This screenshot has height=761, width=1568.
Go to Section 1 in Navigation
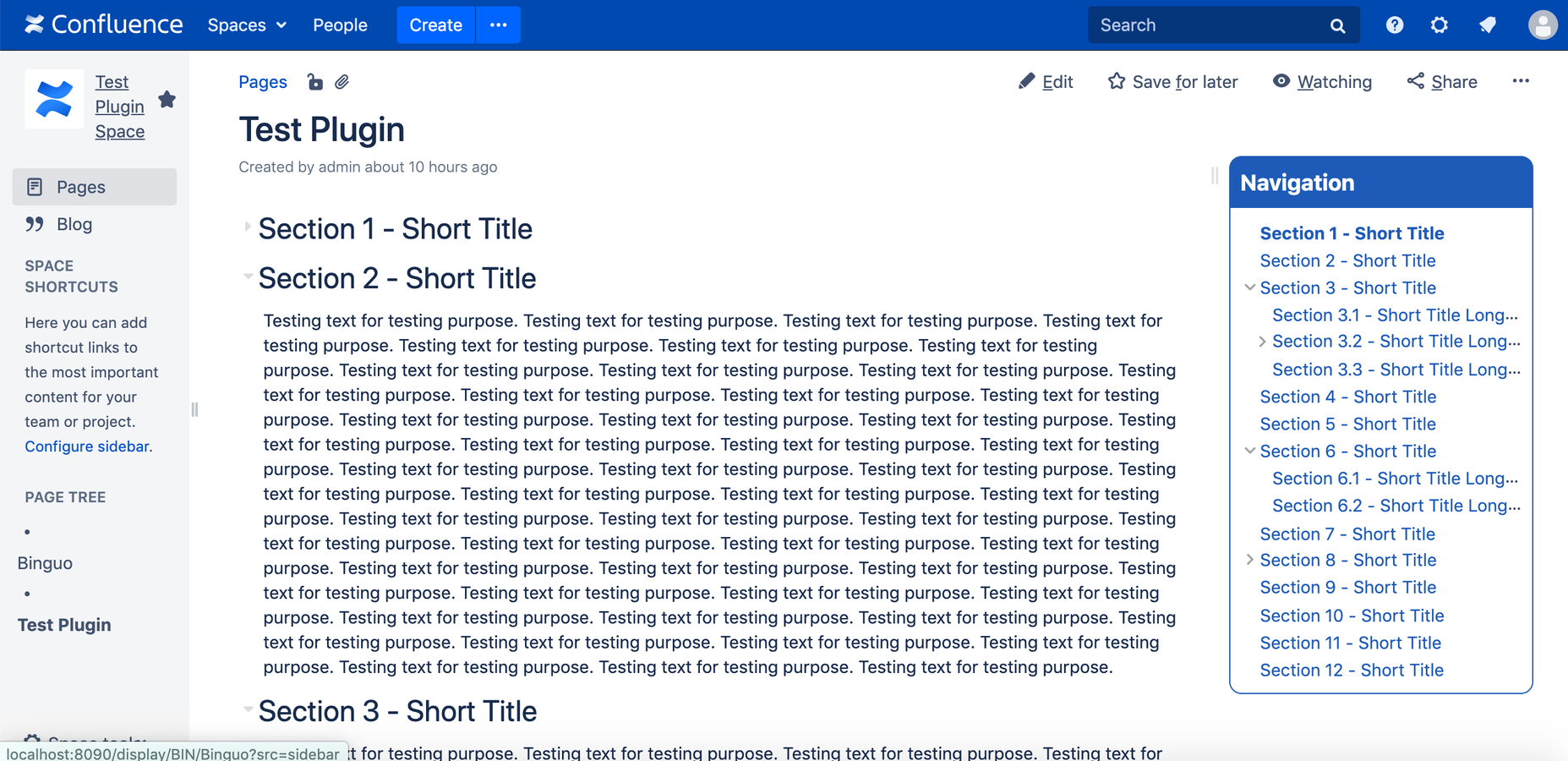(x=1352, y=233)
